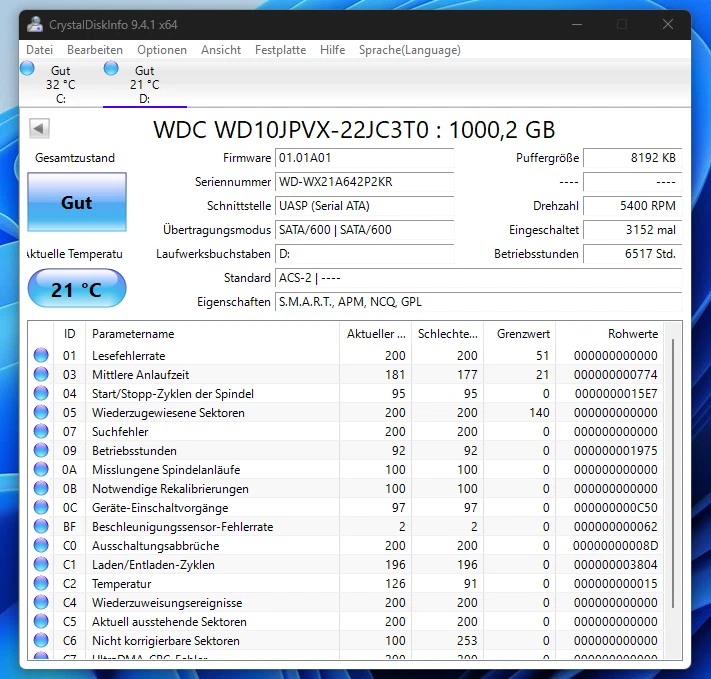Click the Laufwerksbuchstaben field D:
This screenshot has width=711, height=679.
pos(365,254)
